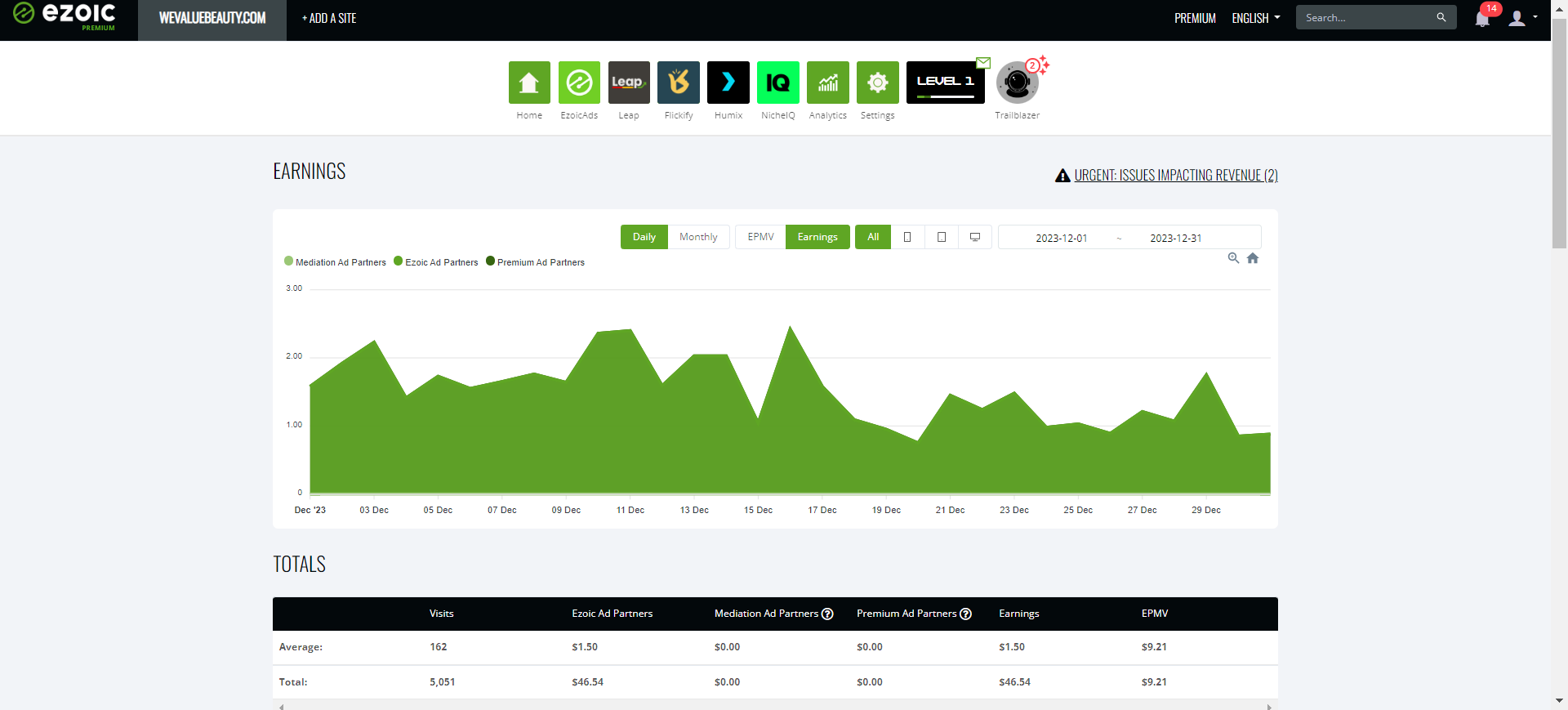Select All devices filter
The height and width of the screenshot is (710, 1568).
click(x=873, y=237)
